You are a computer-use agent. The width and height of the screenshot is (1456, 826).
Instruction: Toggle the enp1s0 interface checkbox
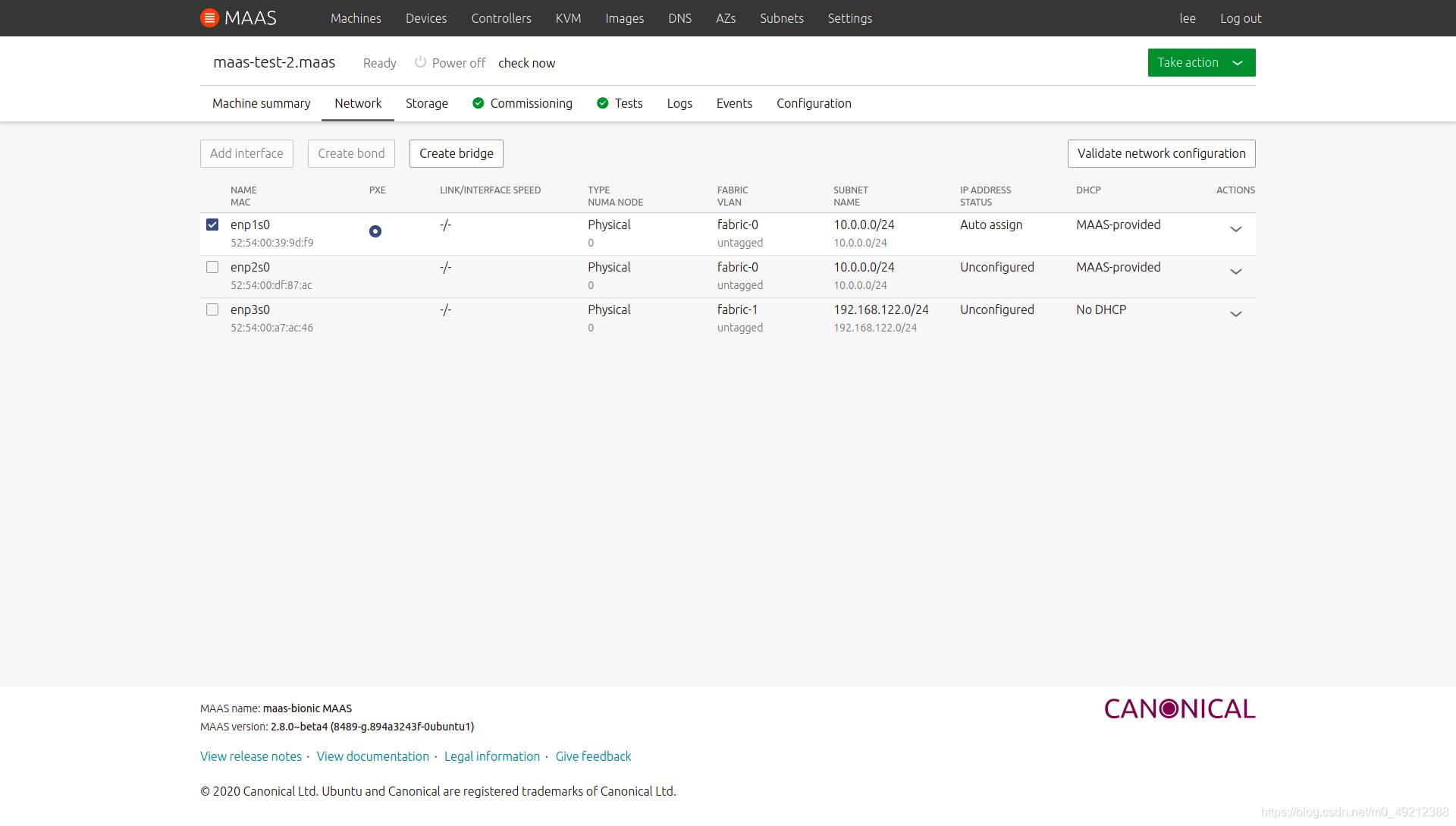211,224
